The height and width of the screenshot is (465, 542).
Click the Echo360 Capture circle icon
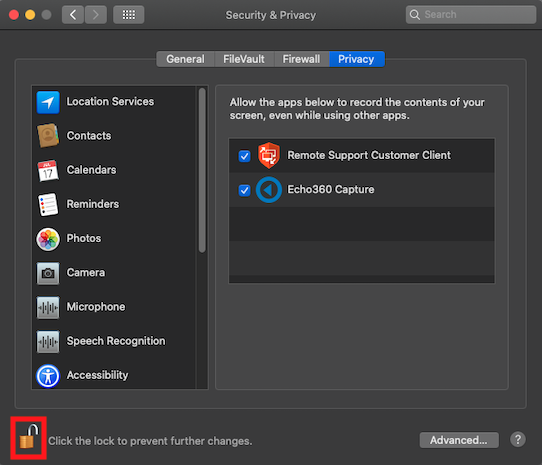269,189
